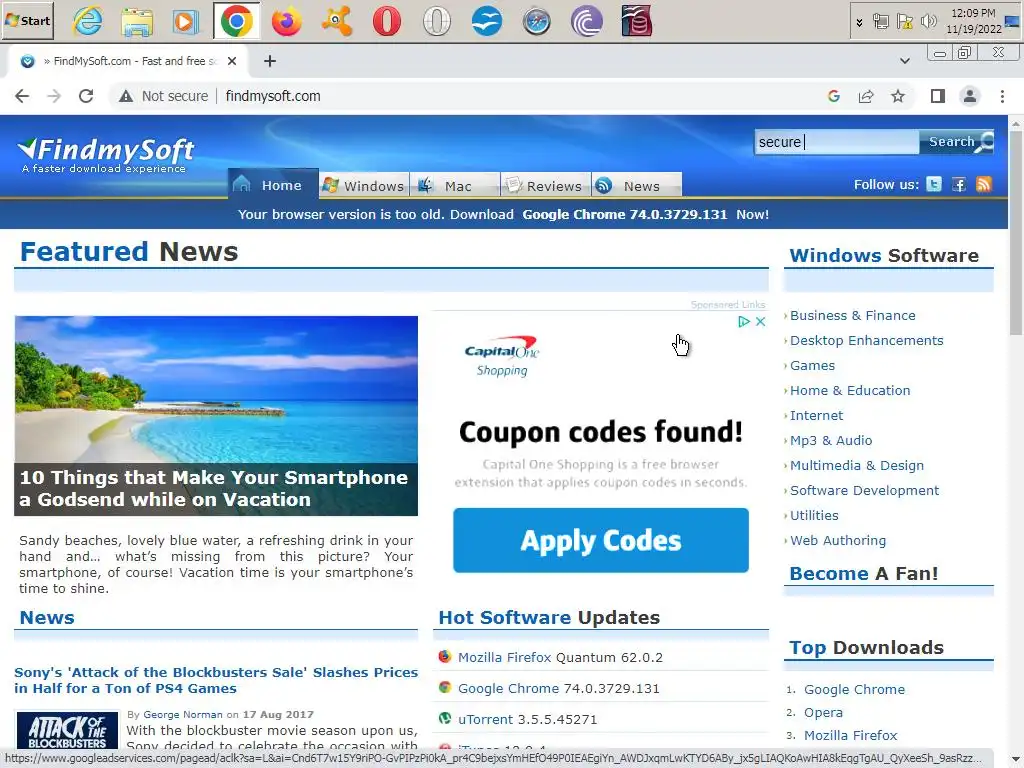Go back to previous page
The width and height of the screenshot is (1024, 768).
point(22,96)
